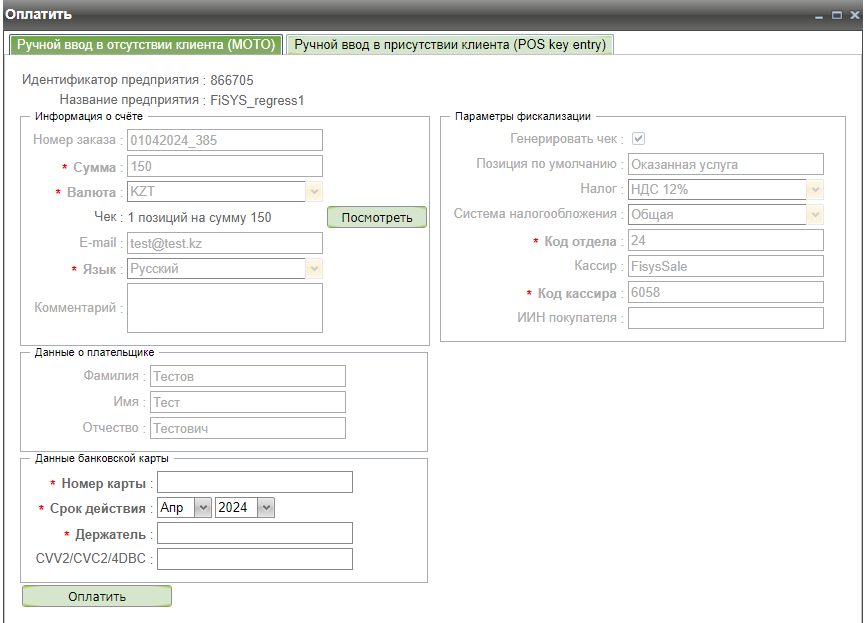The width and height of the screenshot is (865, 623).
Task: Click the Сумма amount field
Action: click(224, 166)
